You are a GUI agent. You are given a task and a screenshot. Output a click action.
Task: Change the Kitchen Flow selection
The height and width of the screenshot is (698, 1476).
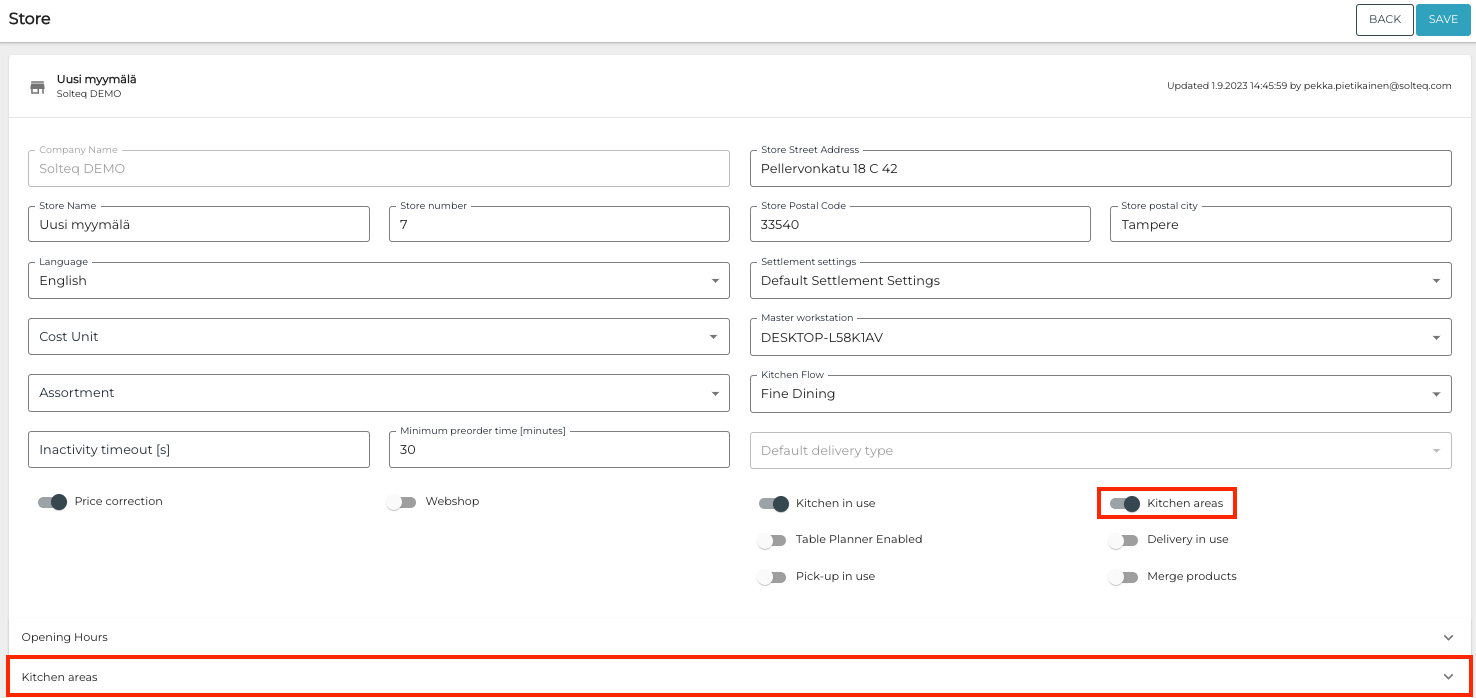click(1100, 394)
